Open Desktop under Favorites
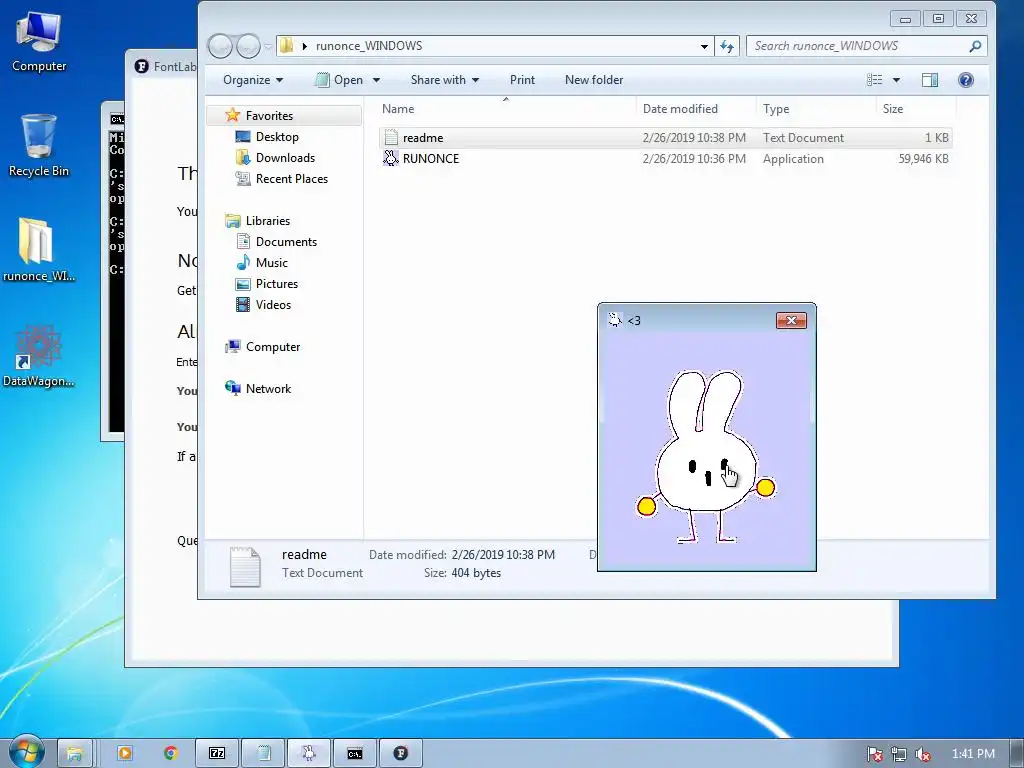This screenshot has height=768, width=1024. [x=267, y=136]
